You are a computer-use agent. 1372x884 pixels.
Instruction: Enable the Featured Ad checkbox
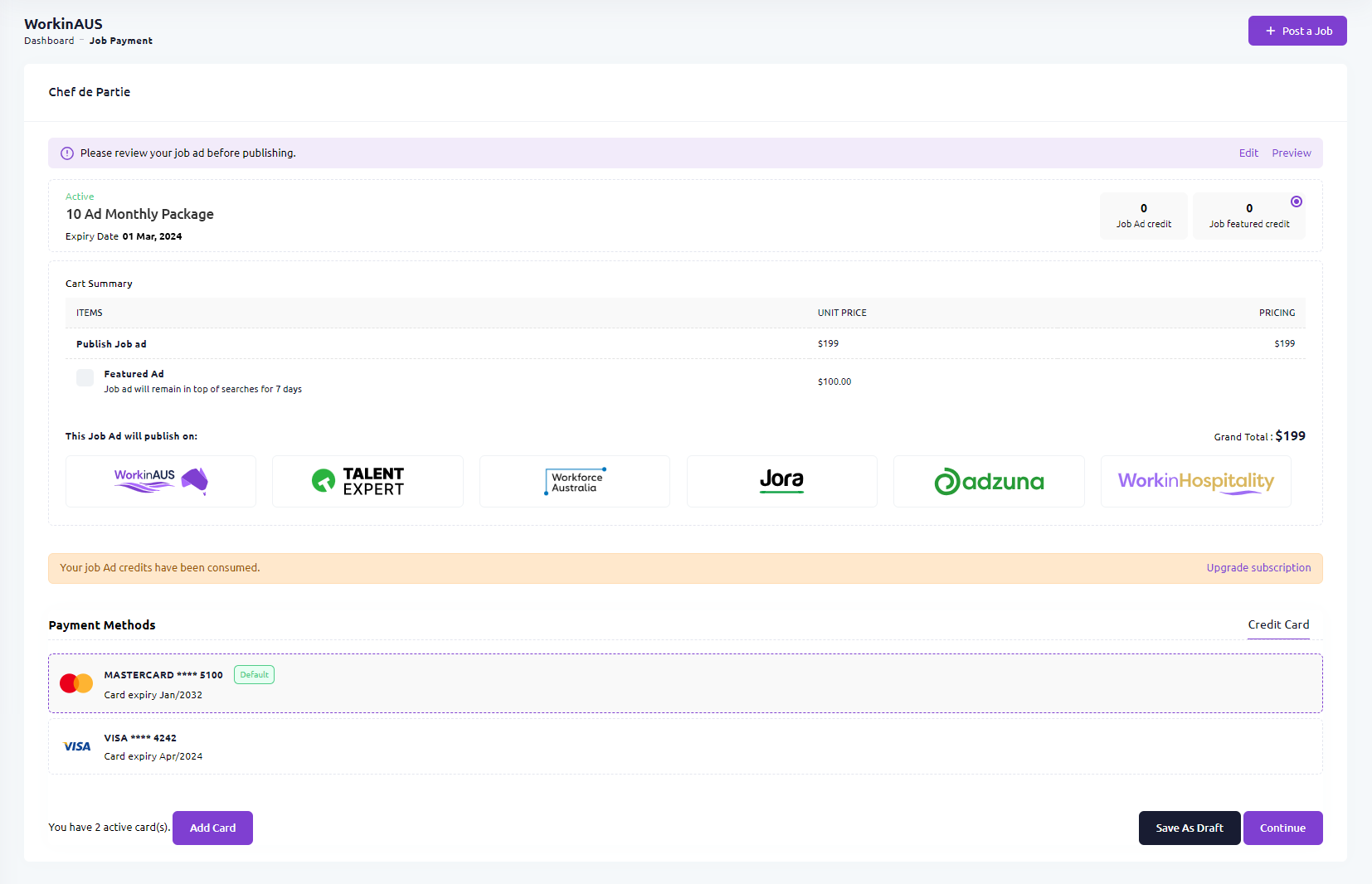[x=85, y=378]
